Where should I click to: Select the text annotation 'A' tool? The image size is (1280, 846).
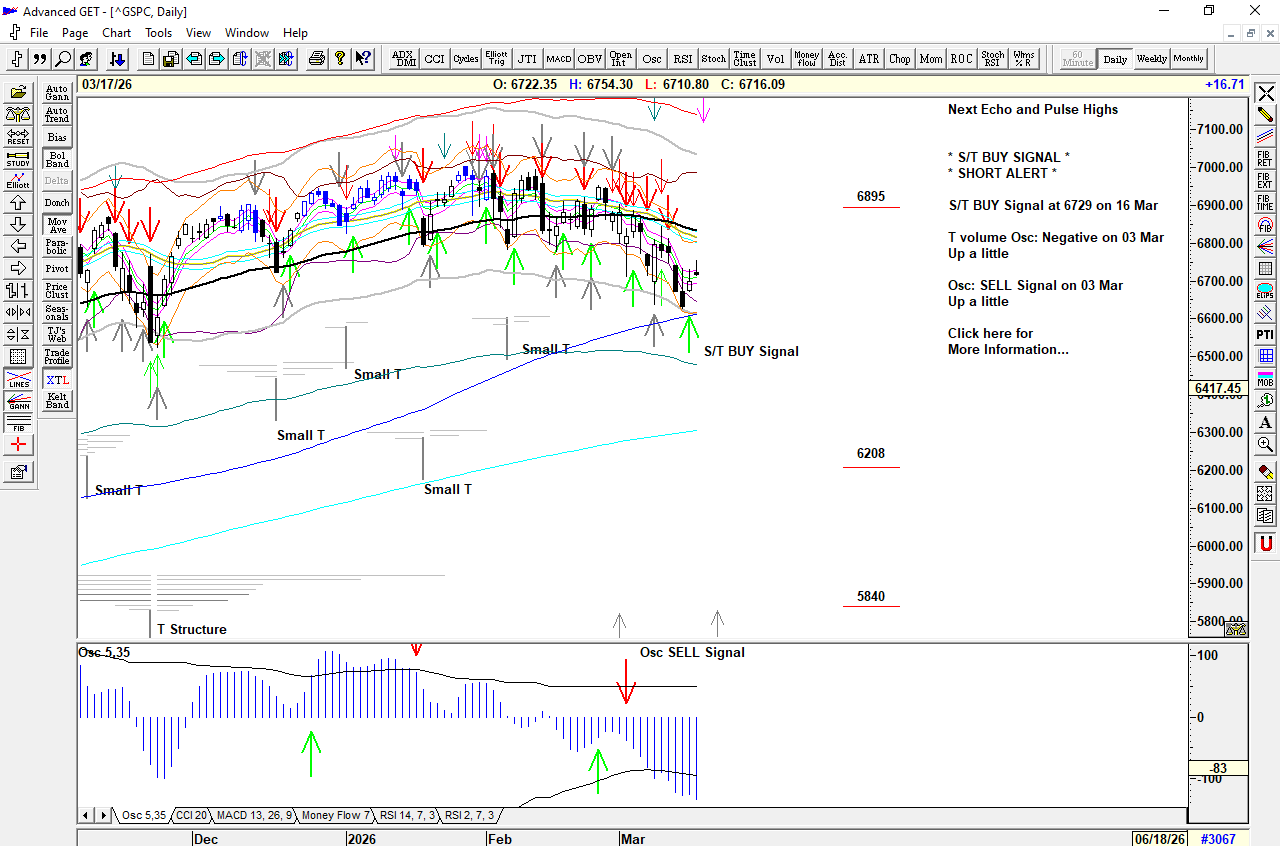(x=1265, y=422)
